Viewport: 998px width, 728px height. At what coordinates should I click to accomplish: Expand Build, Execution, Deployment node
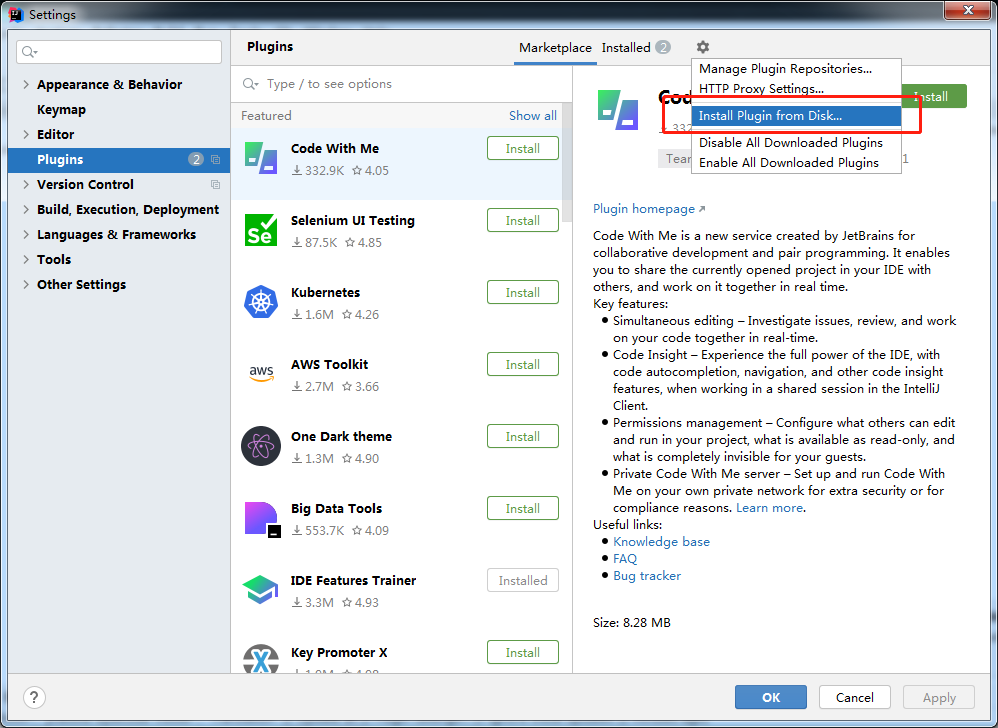(x=26, y=209)
